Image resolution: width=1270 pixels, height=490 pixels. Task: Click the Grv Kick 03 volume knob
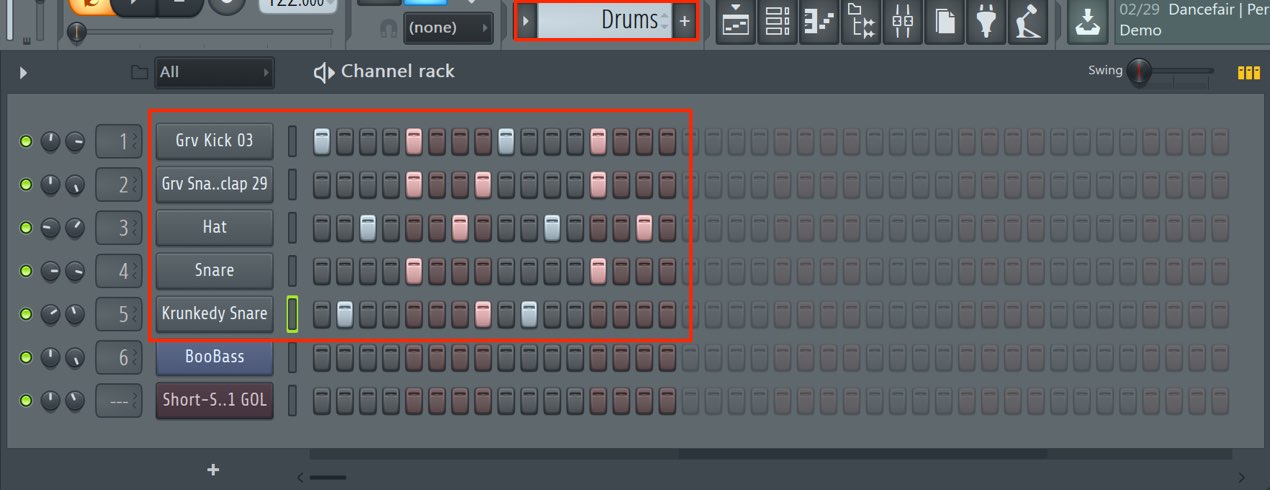pyautogui.click(x=75, y=142)
